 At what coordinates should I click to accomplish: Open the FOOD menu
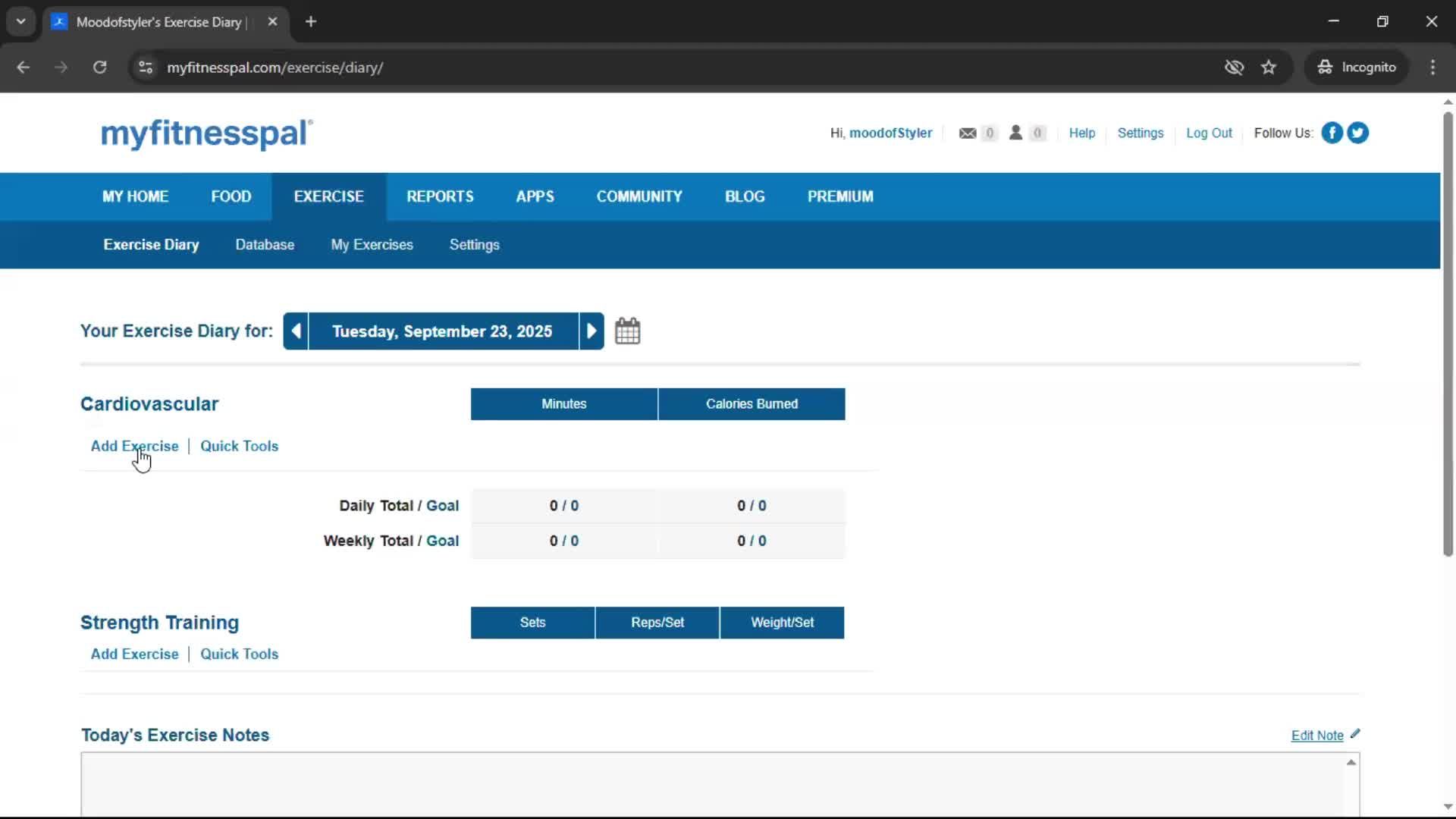(x=231, y=197)
